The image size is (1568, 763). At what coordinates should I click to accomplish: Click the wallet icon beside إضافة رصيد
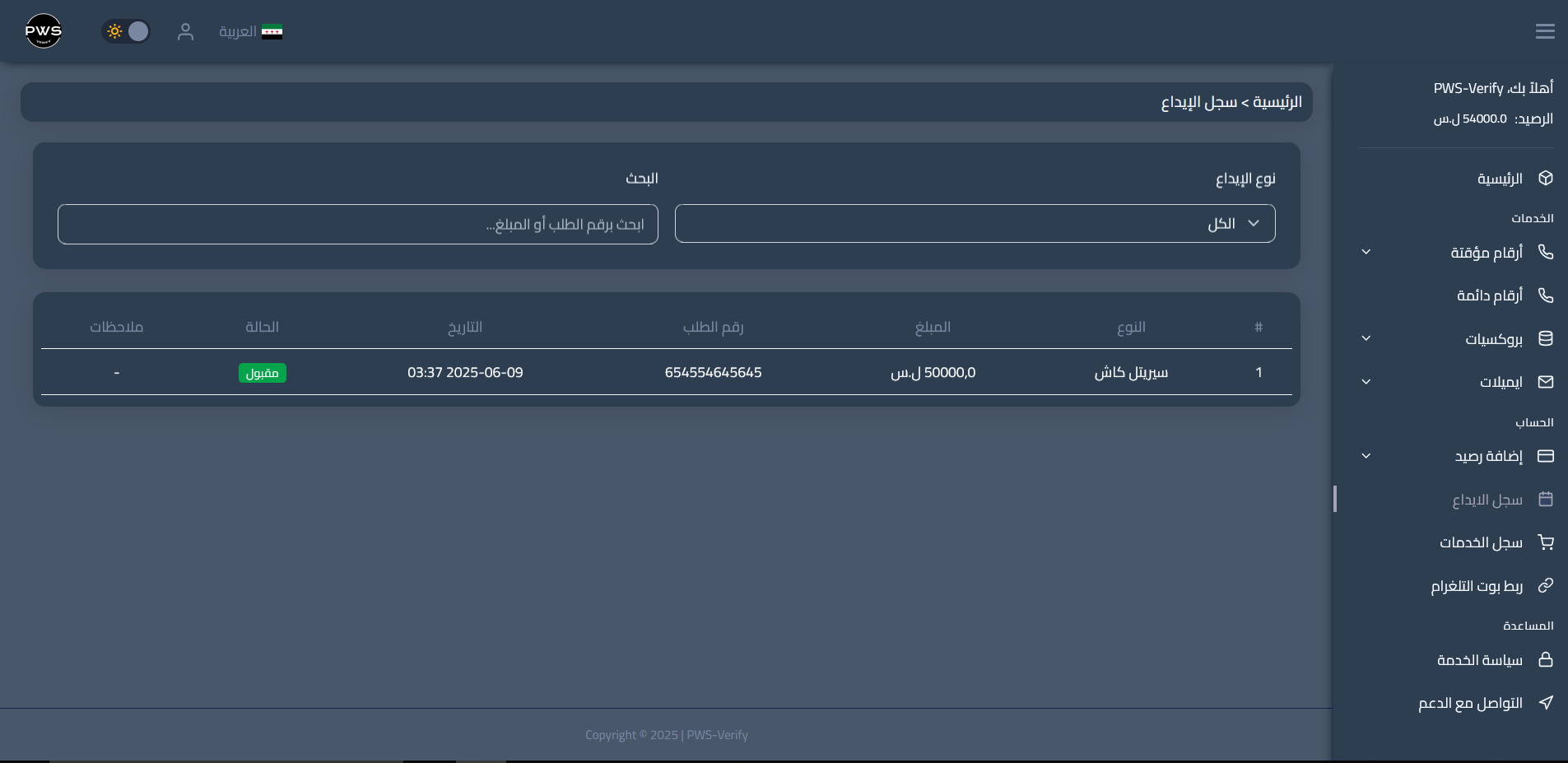pos(1545,456)
